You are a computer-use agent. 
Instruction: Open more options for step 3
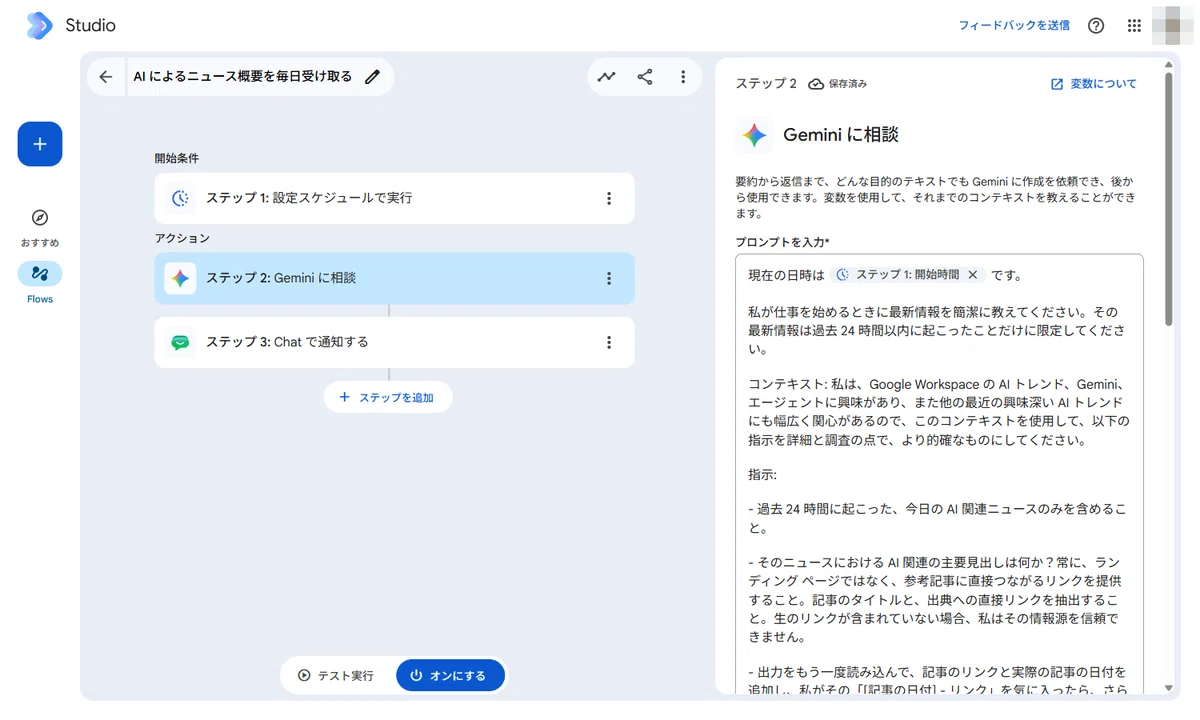point(609,342)
